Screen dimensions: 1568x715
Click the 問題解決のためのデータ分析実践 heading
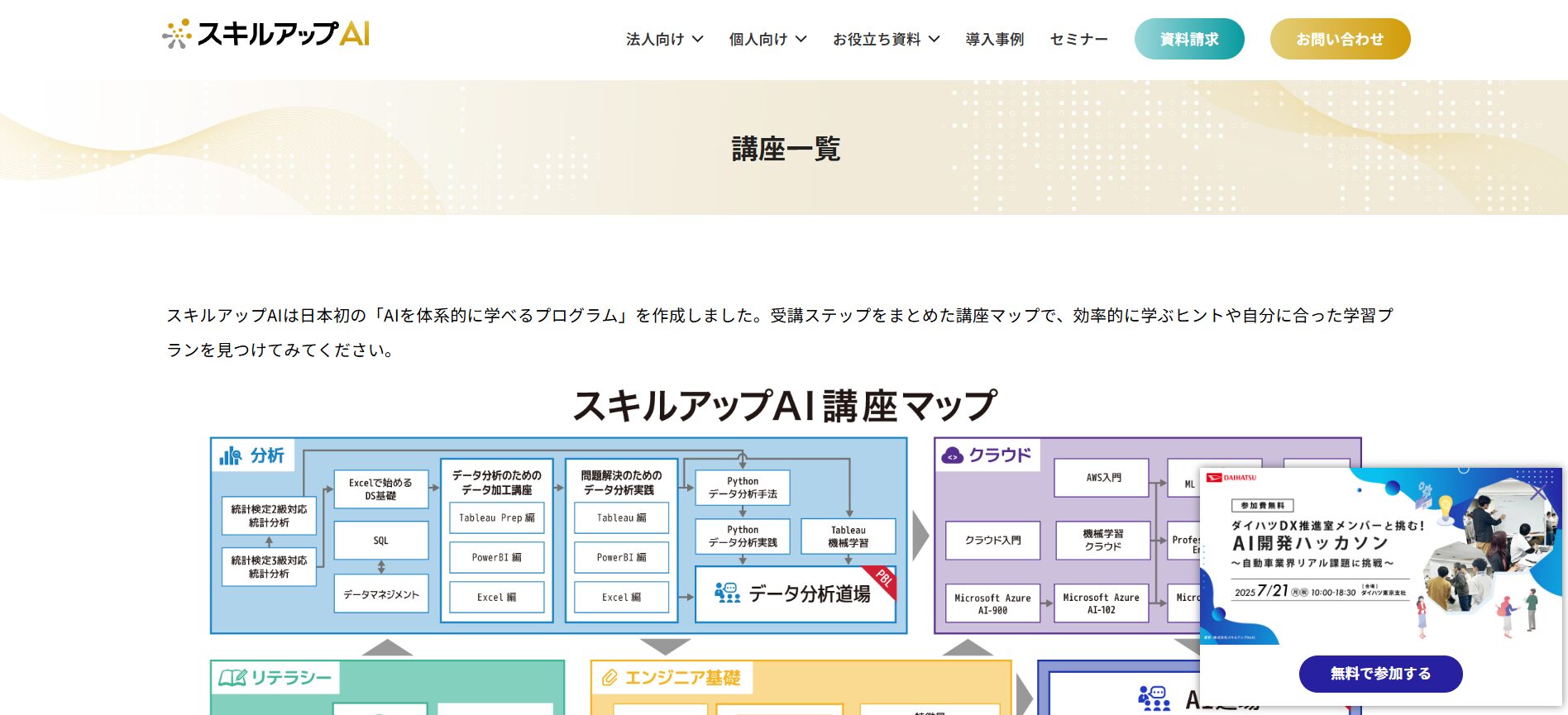click(622, 483)
